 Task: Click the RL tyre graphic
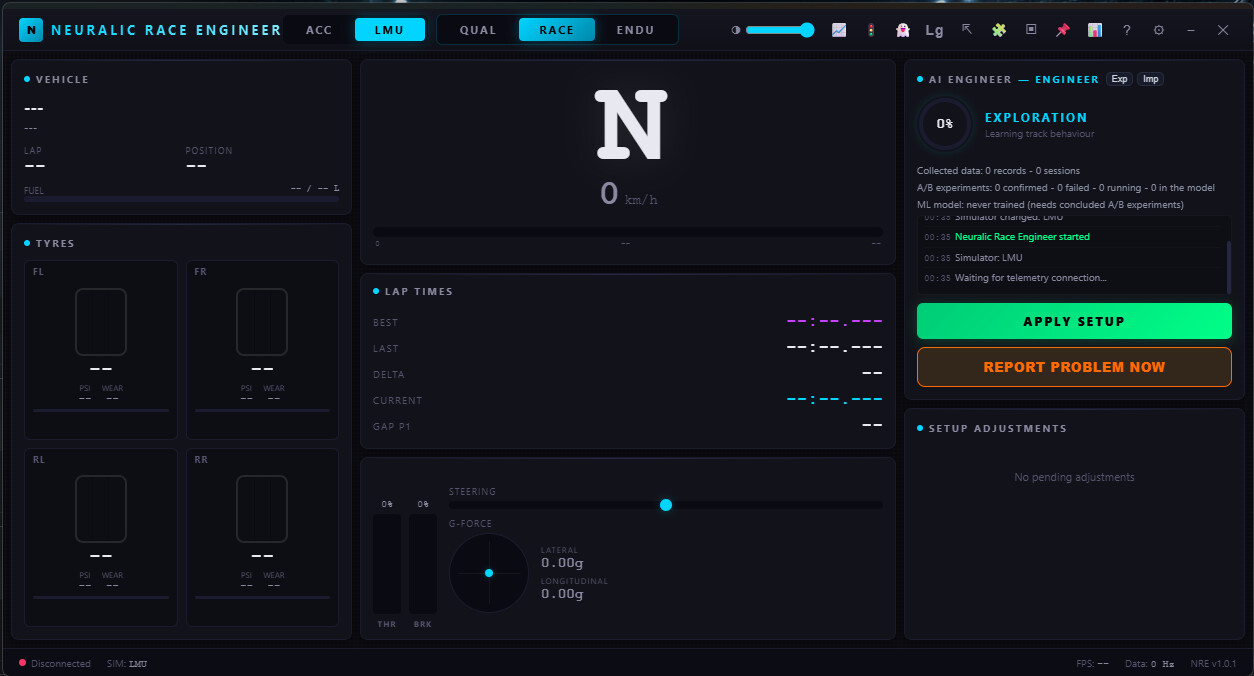101,509
